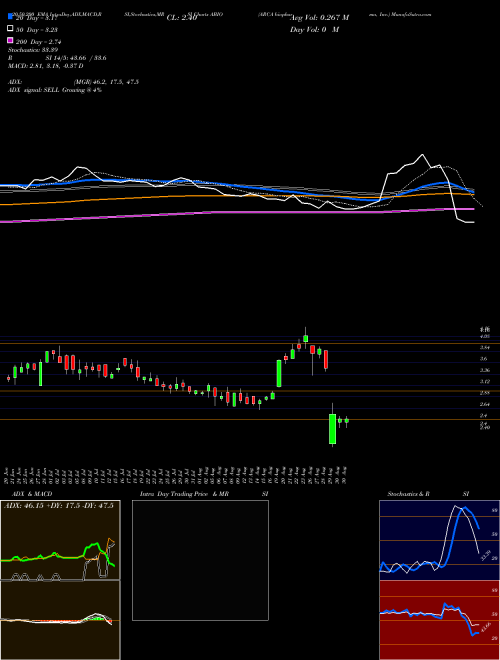Click the 'ADX: 46.15 +DY: 17.5 -DY: 47.5' header
Viewport: 500px width, 660px height.
[x=59, y=506]
